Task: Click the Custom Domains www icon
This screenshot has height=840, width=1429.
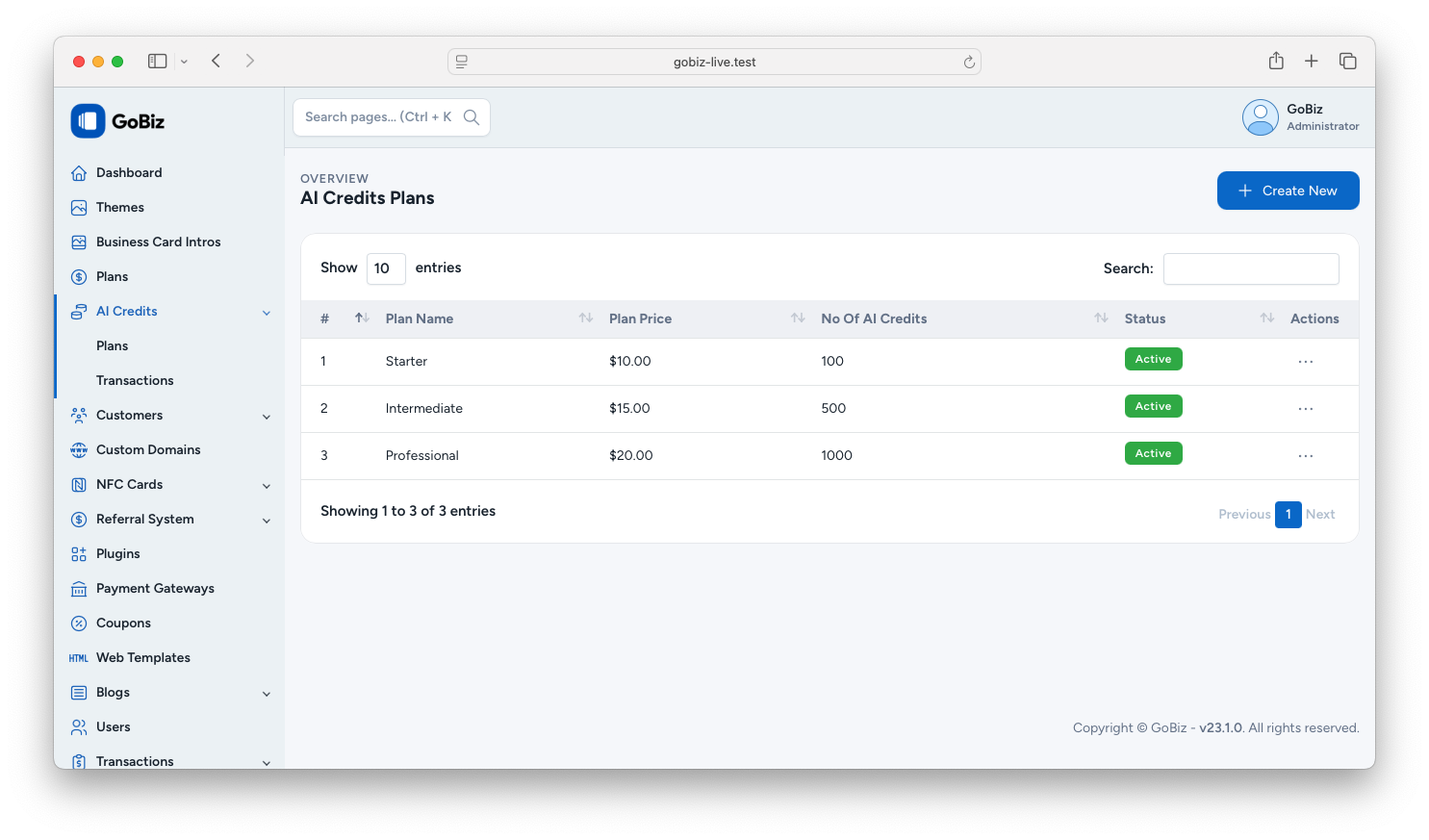Action: [x=79, y=450]
